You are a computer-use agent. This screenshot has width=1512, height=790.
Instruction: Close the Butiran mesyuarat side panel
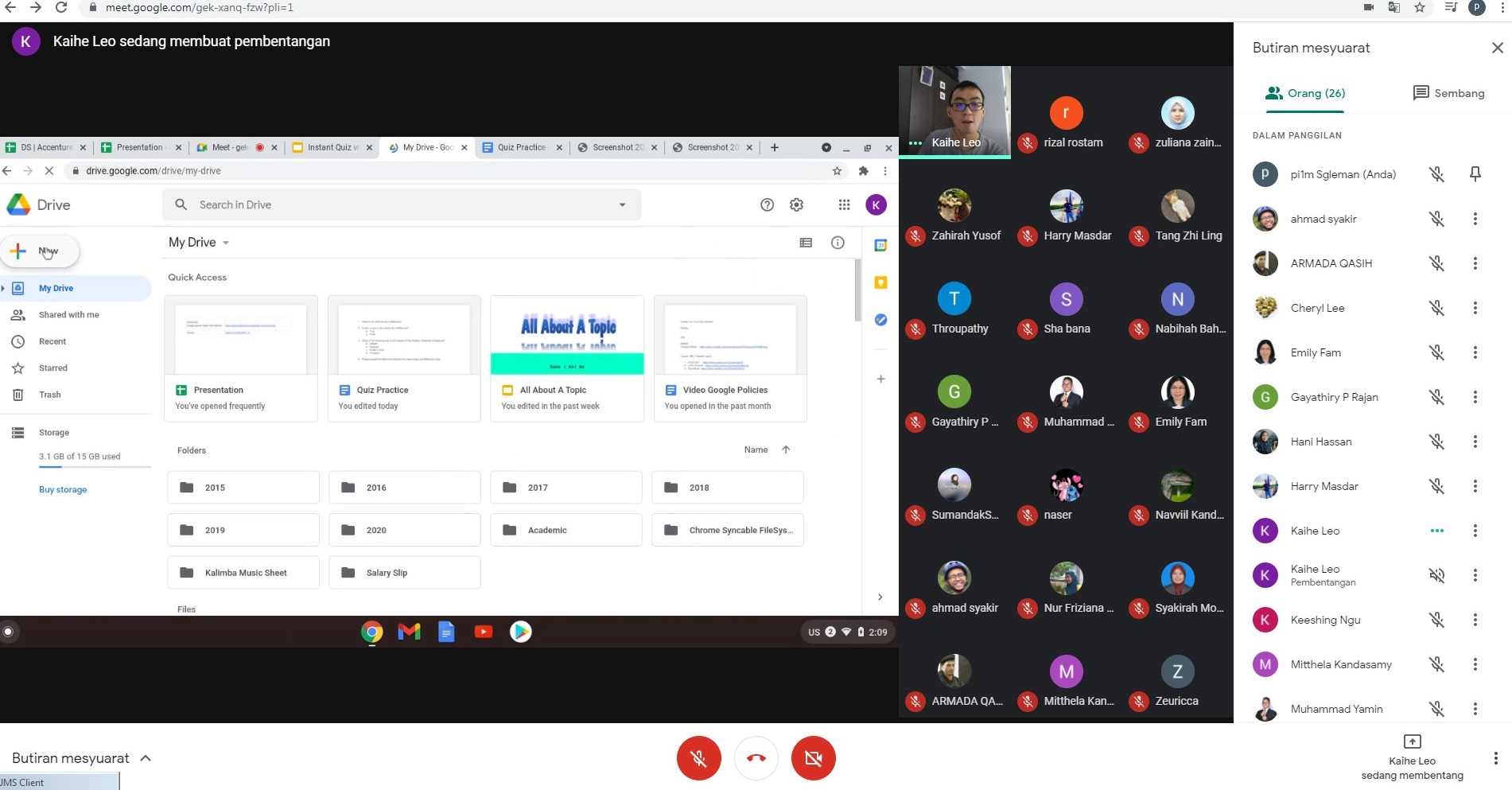tap(1497, 48)
